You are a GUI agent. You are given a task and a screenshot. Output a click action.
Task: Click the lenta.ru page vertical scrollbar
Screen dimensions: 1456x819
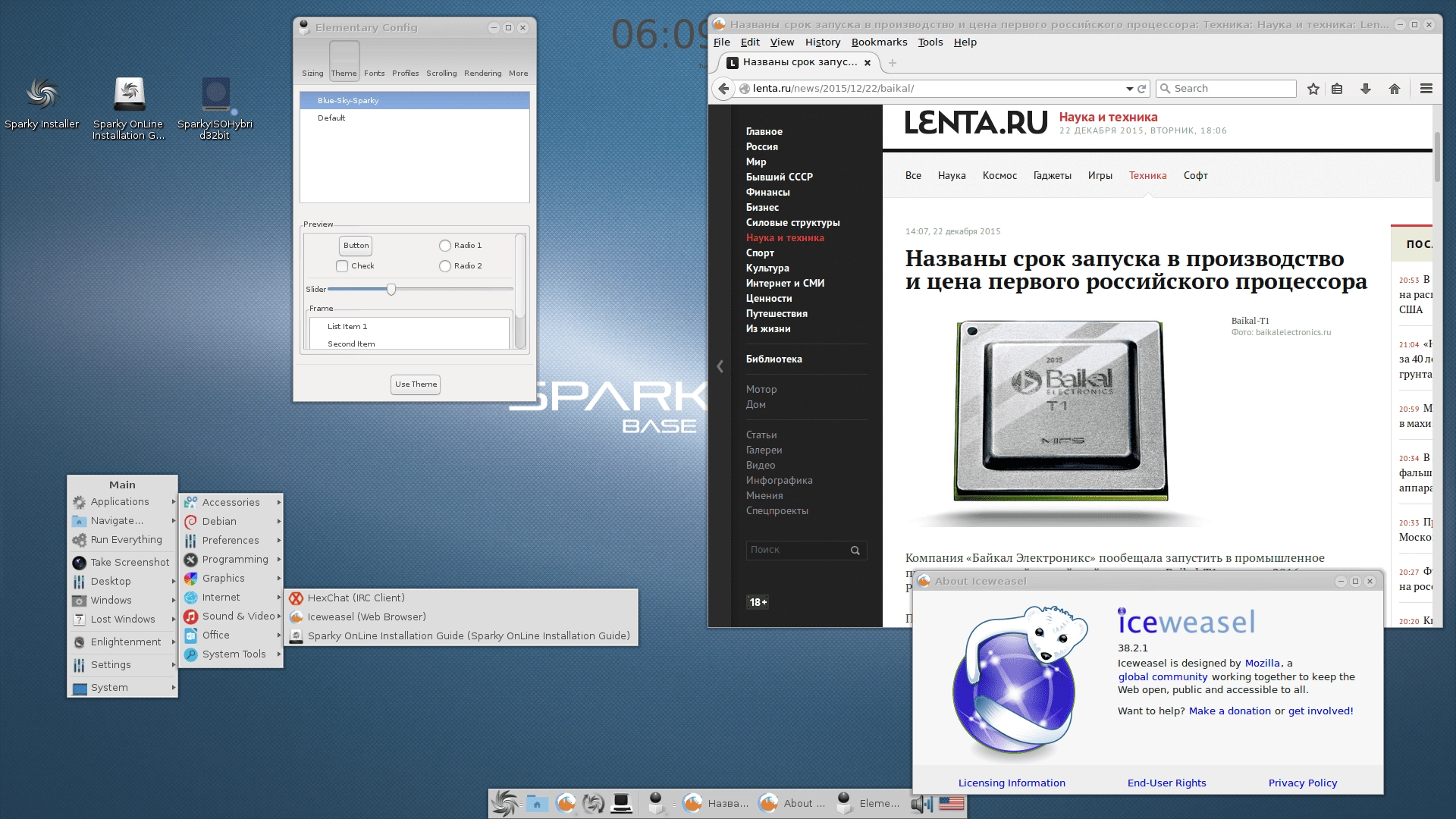click(1436, 157)
